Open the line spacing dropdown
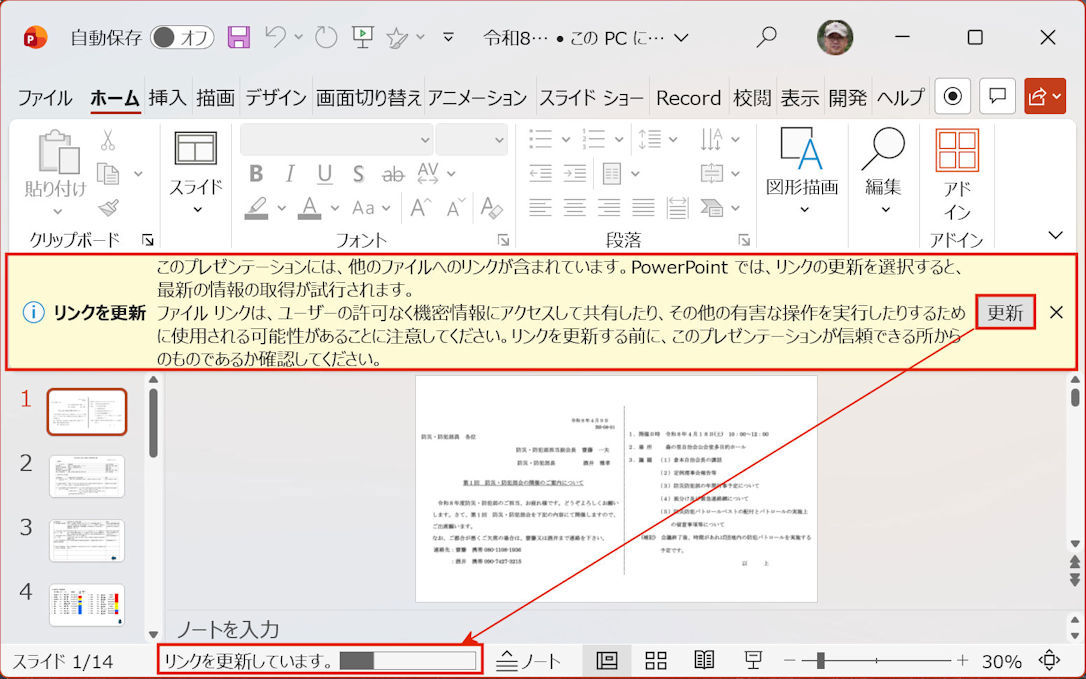The width and height of the screenshot is (1086, 679). 658,139
